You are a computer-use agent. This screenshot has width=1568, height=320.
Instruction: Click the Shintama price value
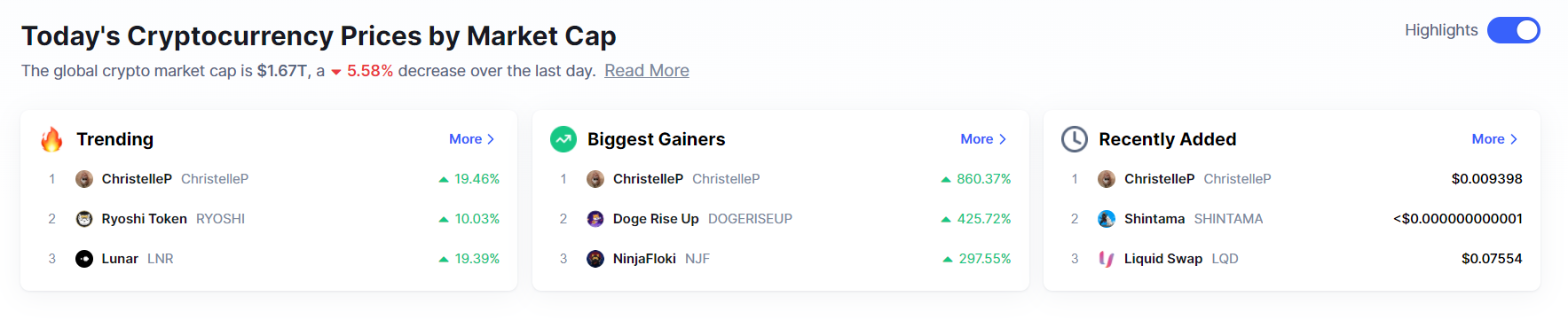(x=1458, y=219)
